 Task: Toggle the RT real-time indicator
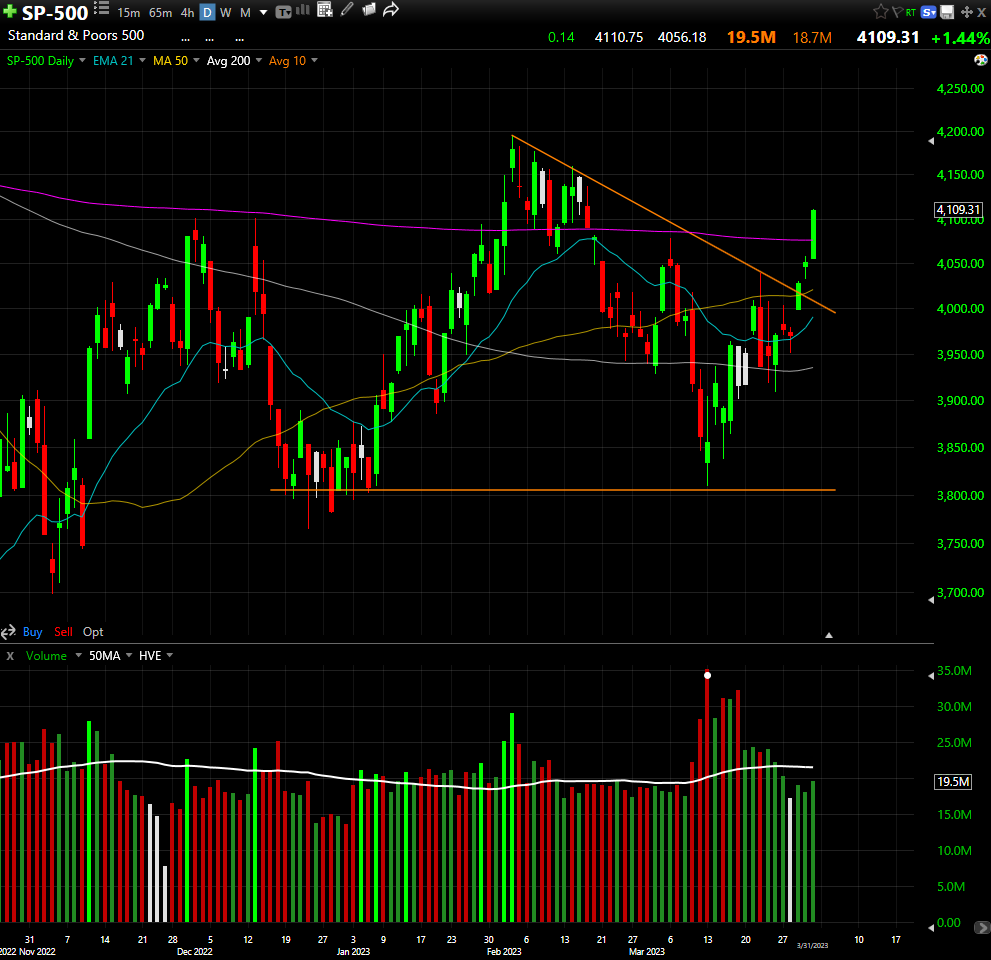pos(911,12)
